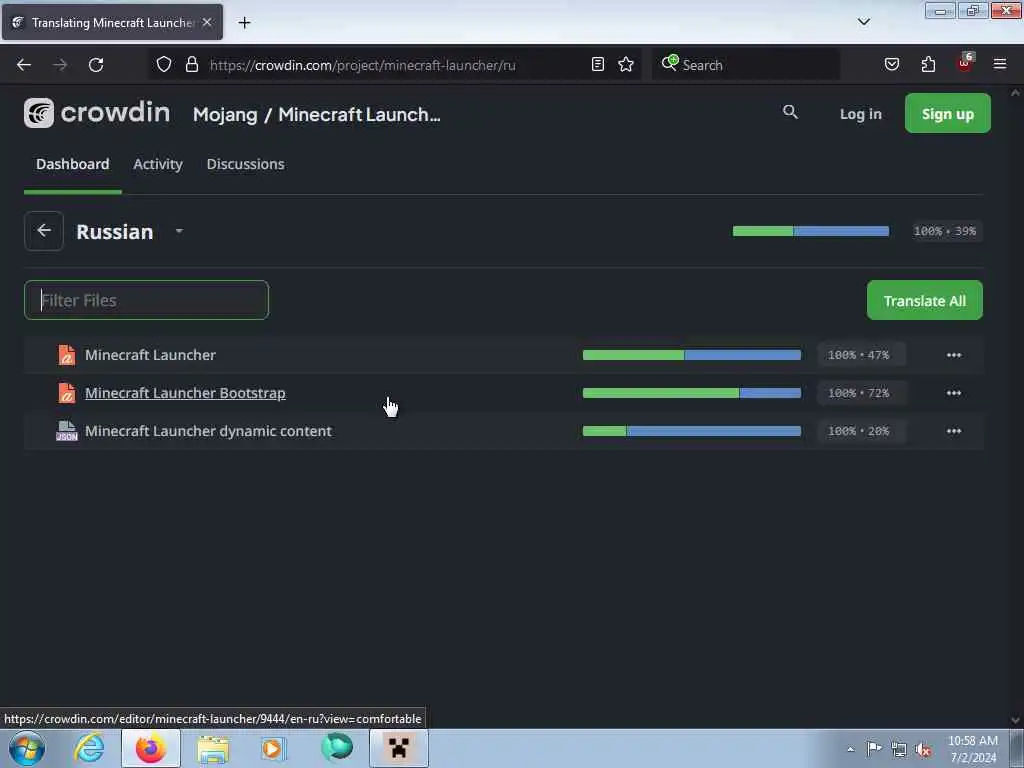The height and width of the screenshot is (768, 1024).
Task: Open the Crowdin search magnifier
Action: tap(790, 112)
